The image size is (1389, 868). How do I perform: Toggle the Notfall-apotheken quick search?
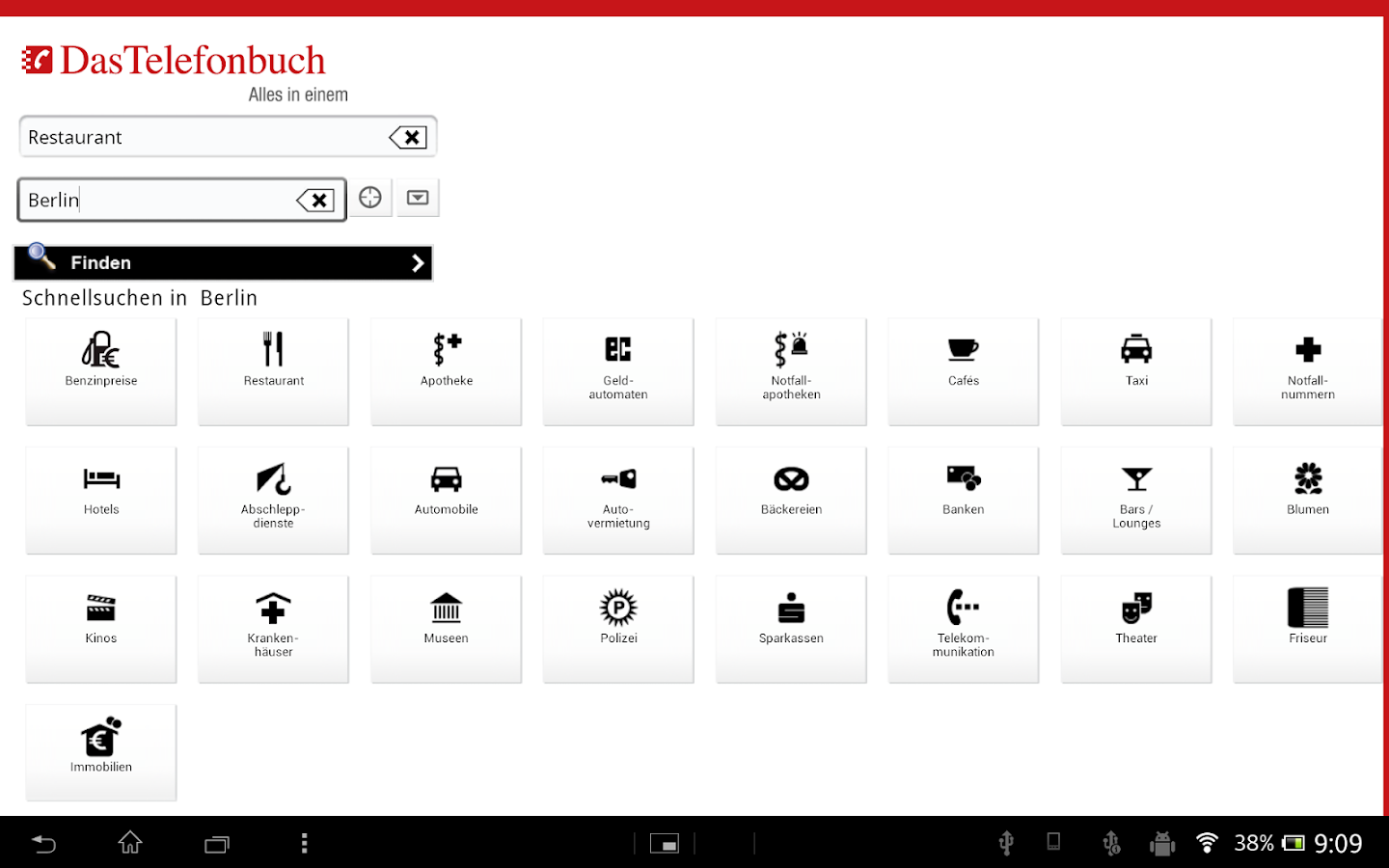tap(791, 371)
